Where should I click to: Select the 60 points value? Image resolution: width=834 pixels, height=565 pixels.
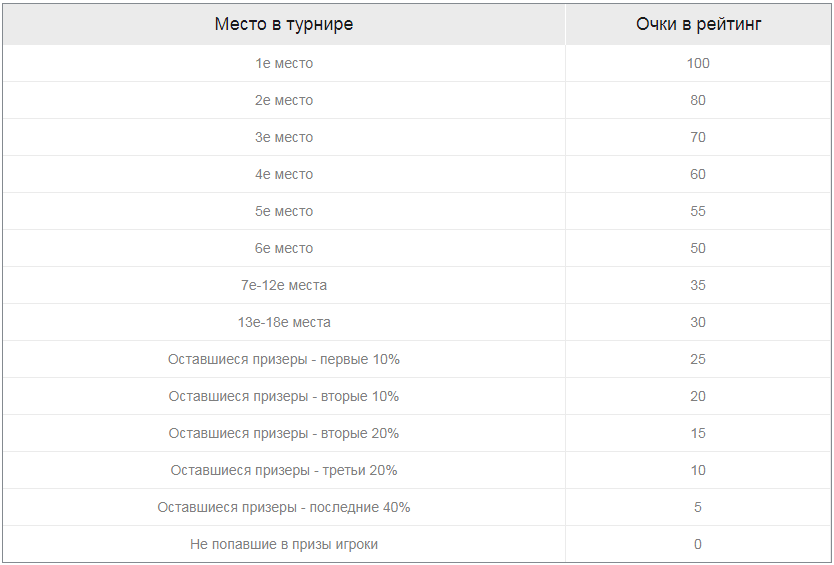[698, 174]
